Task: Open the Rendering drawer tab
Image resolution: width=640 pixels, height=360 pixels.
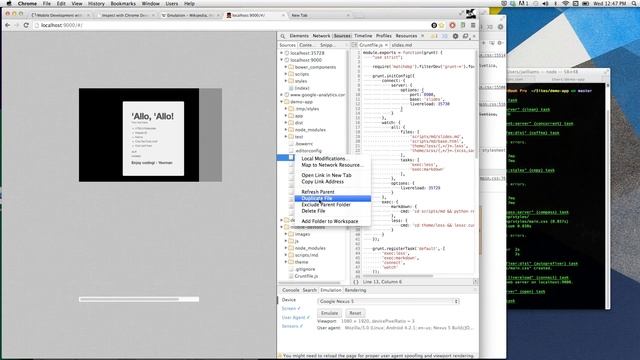Action: pos(355,290)
